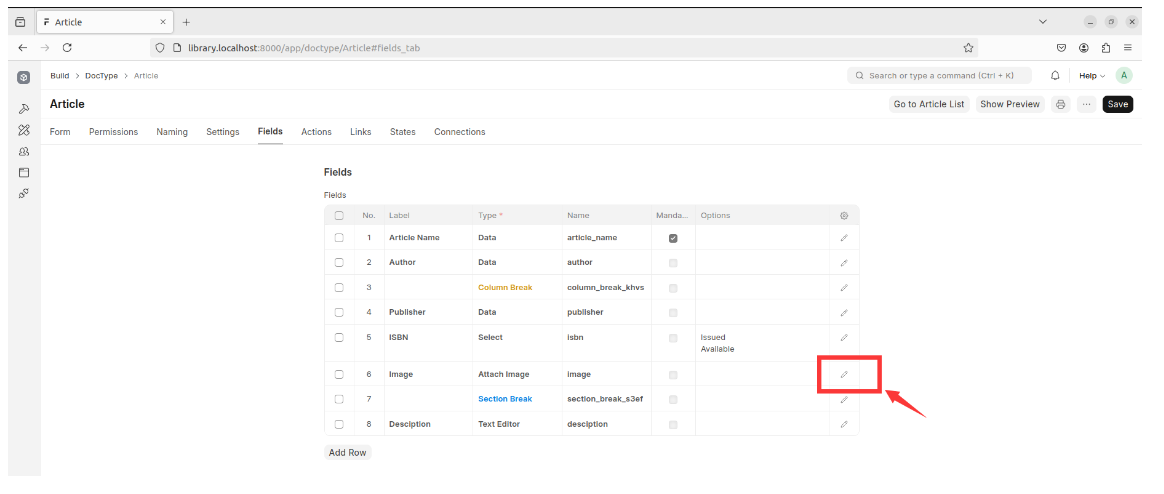
Task: Toggle the select-all checkbox in Fields header
Action: [339, 215]
